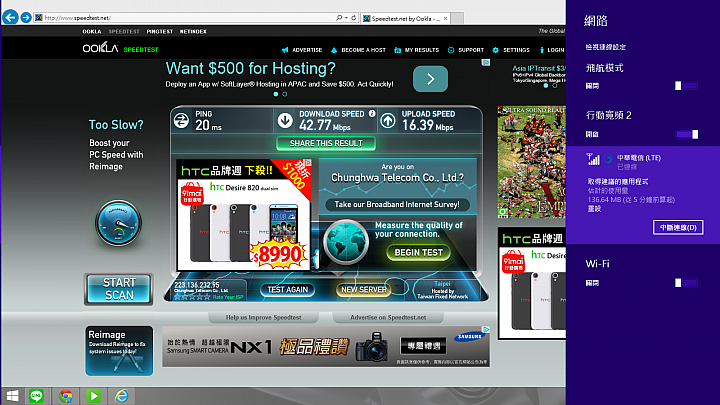This screenshot has height=405, width=720.
Task: Toggle mobile broadband 2 switch
Action: [686, 134]
